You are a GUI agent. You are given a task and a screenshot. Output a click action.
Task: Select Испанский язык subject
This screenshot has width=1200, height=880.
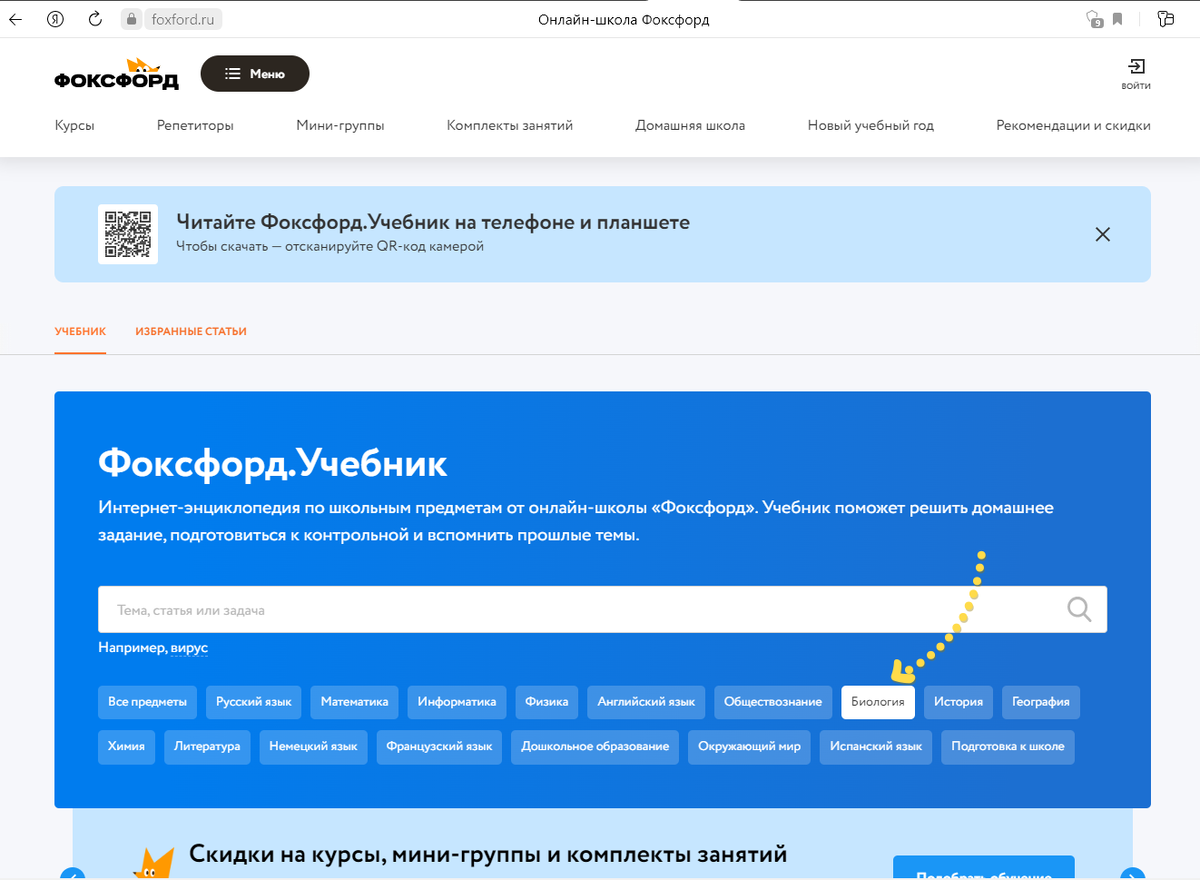coord(876,747)
